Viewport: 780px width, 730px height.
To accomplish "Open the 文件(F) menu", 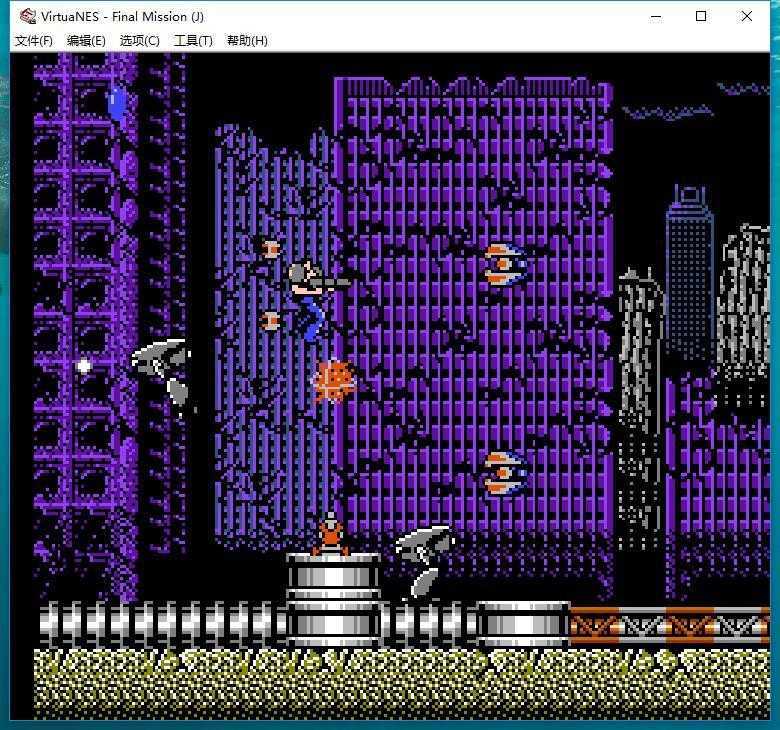I will [34, 41].
